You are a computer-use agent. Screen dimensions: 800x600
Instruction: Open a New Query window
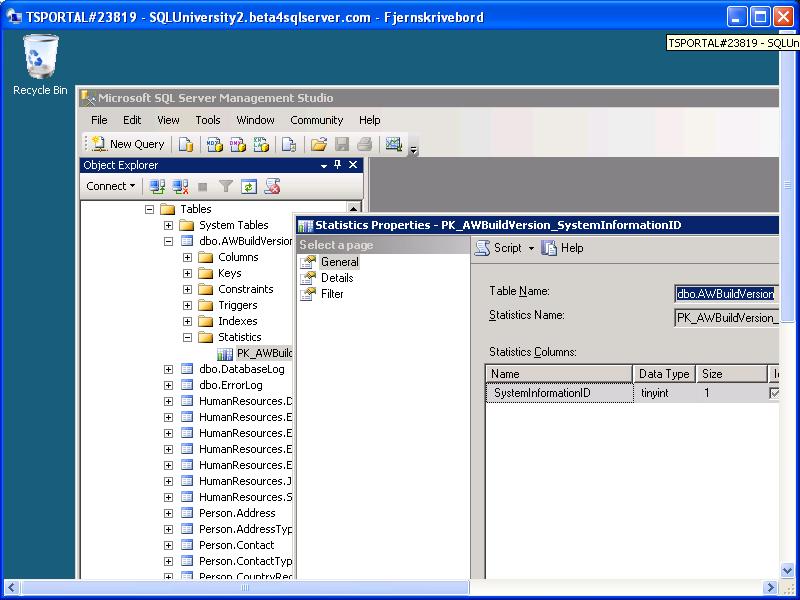click(x=127, y=144)
